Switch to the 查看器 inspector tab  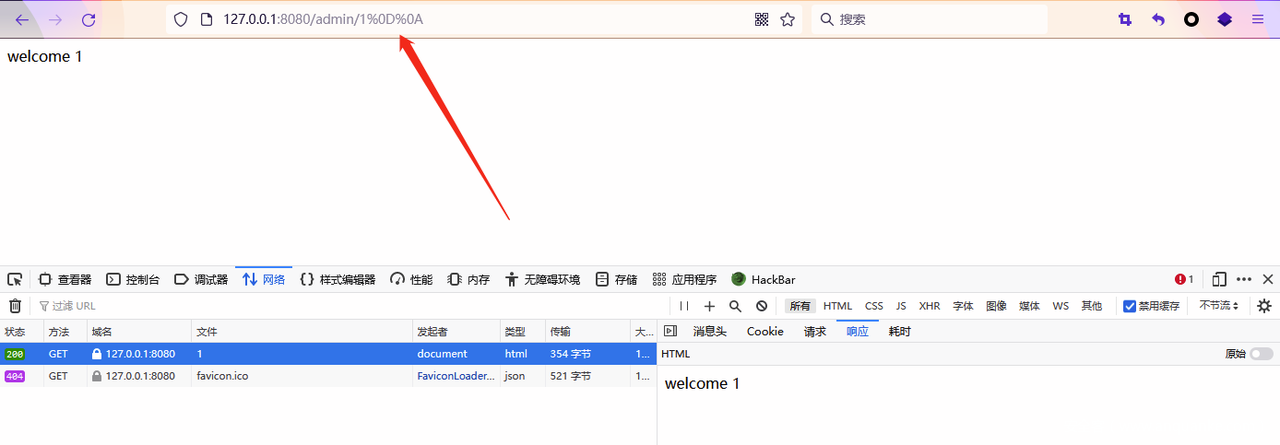(65, 280)
